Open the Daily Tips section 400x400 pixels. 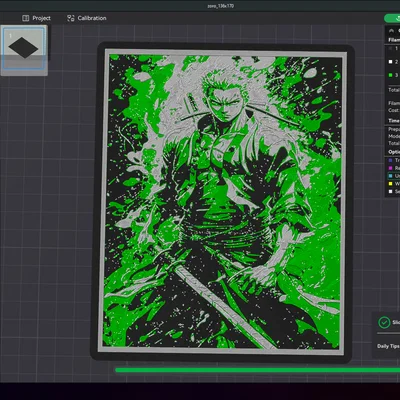click(388, 346)
